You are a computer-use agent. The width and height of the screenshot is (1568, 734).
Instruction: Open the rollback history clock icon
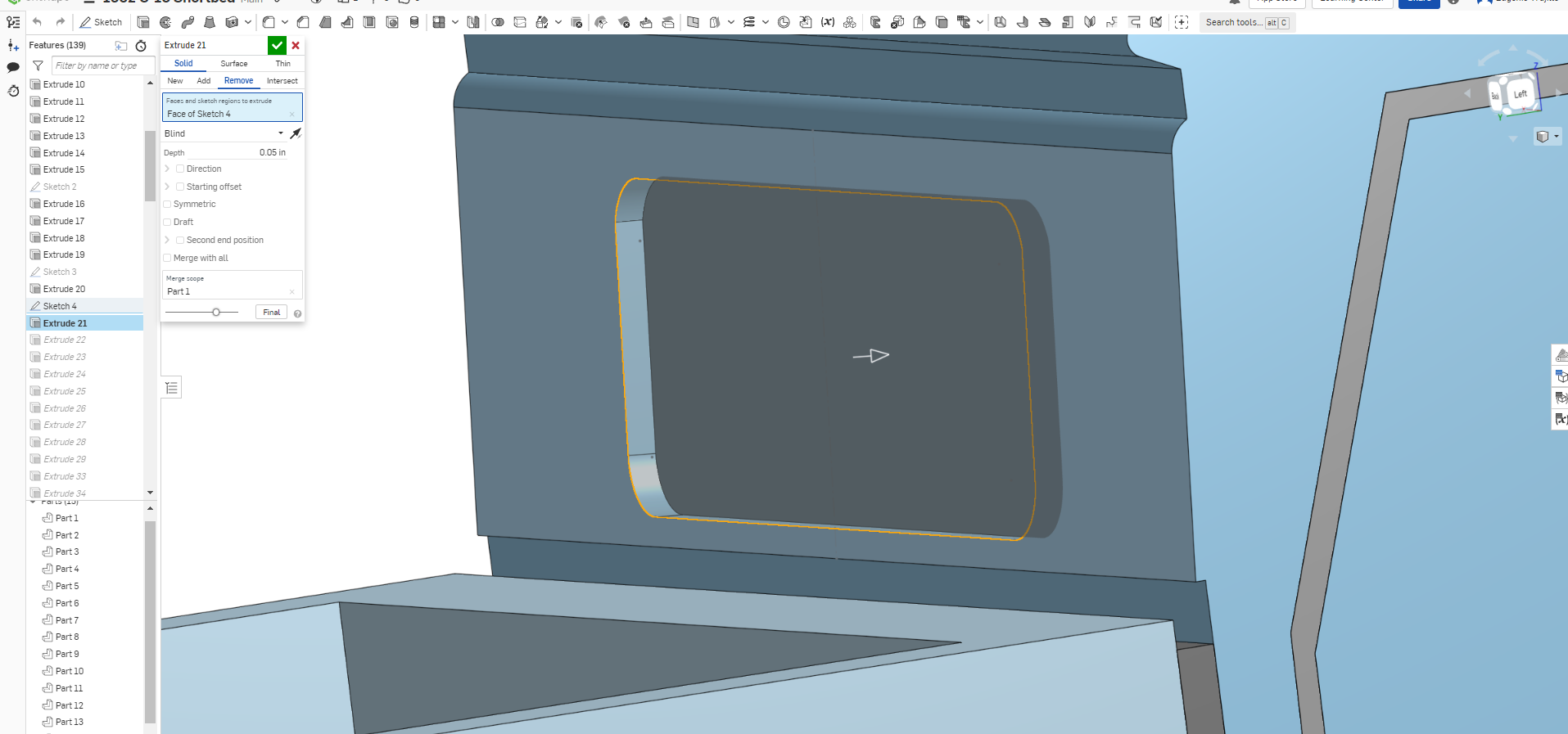coord(13,91)
